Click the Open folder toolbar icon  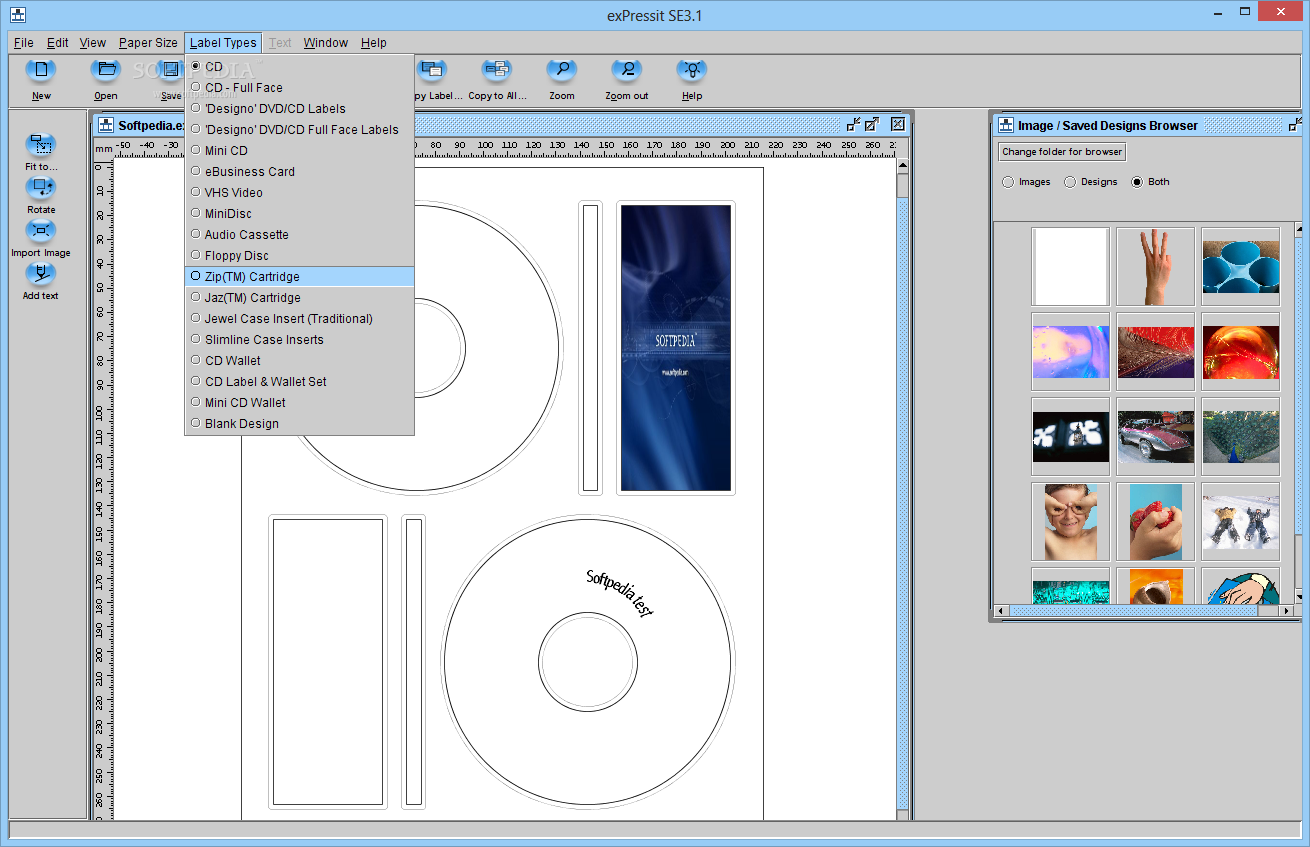coord(106,70)
